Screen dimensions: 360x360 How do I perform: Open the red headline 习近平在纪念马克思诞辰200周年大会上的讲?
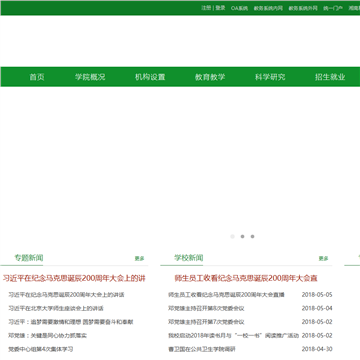point(74,278)
